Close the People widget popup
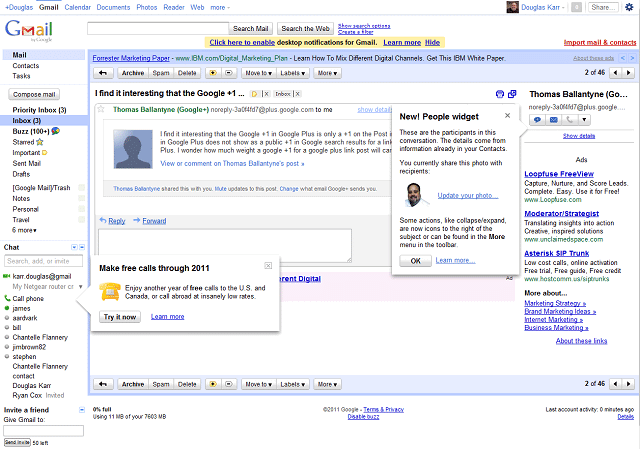This screenshot has width=640, height=449. [507, 116]
